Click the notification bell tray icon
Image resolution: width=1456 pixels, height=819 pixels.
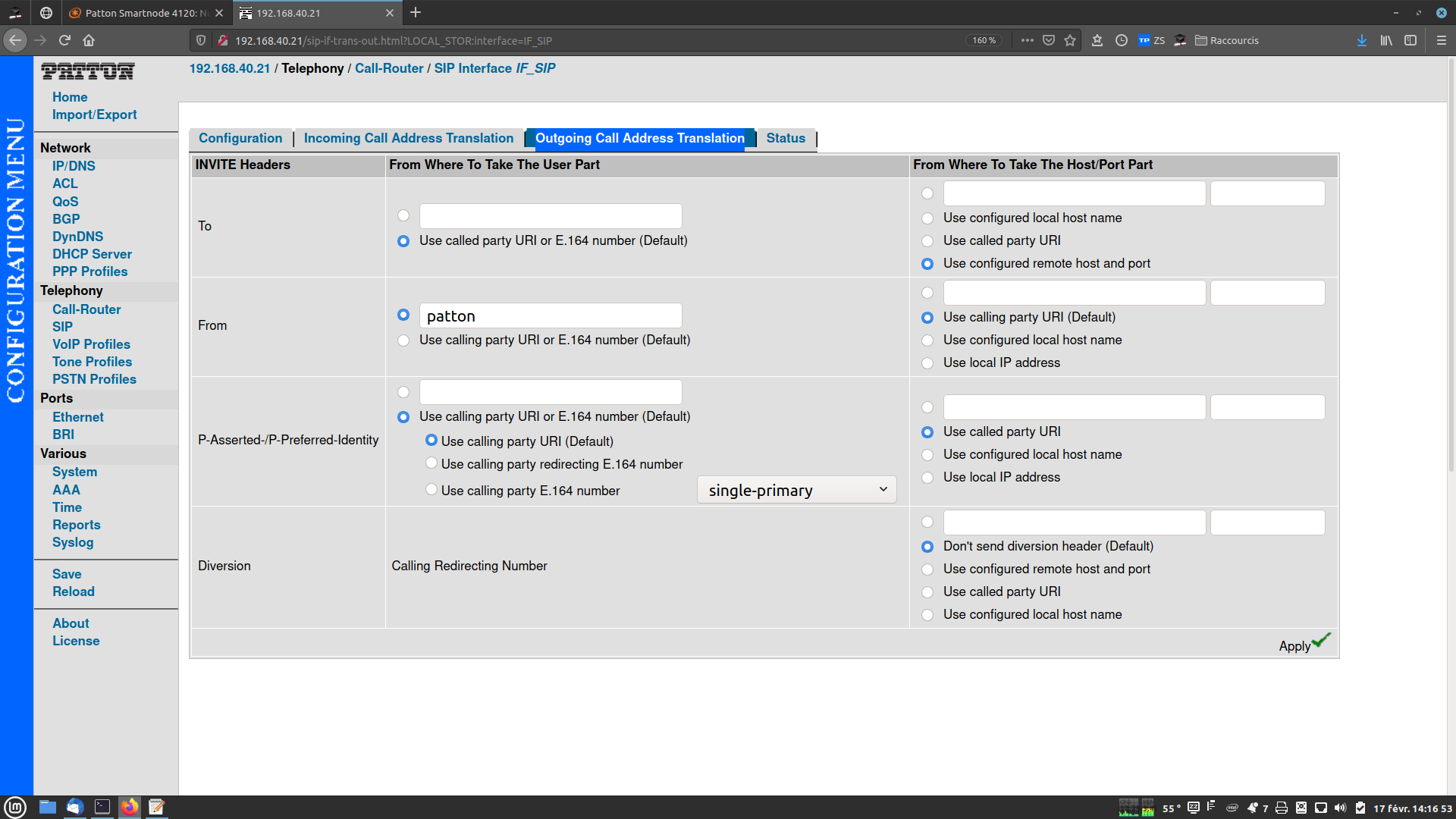[1252, 808]
